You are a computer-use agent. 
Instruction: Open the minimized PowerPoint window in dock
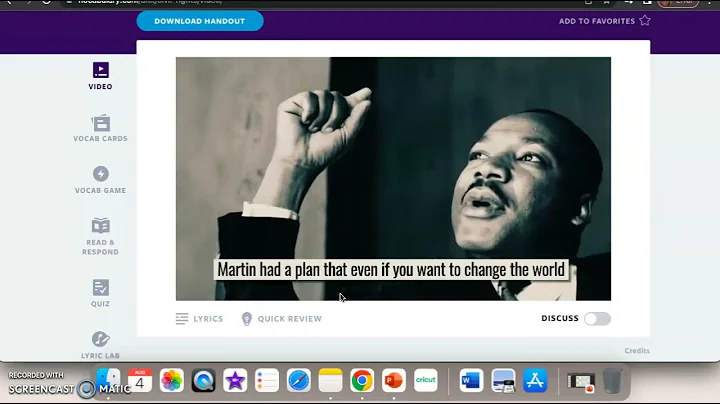[x=581, y=382]
